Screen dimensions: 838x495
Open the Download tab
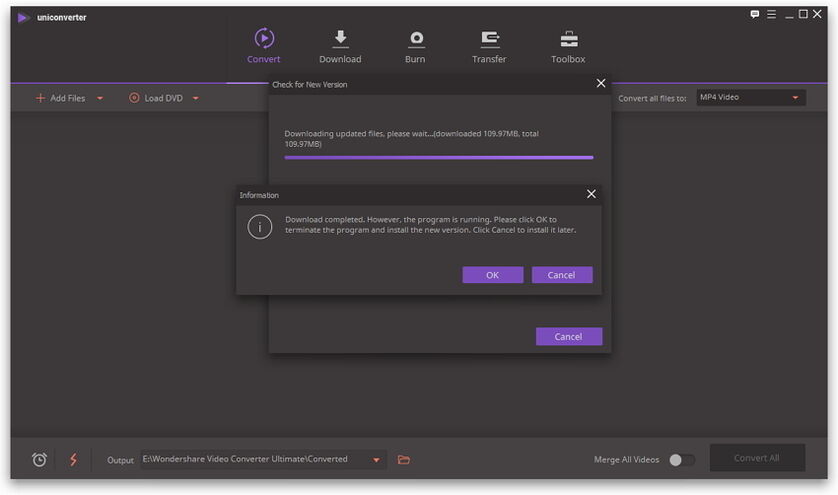[x=340, y=47]
